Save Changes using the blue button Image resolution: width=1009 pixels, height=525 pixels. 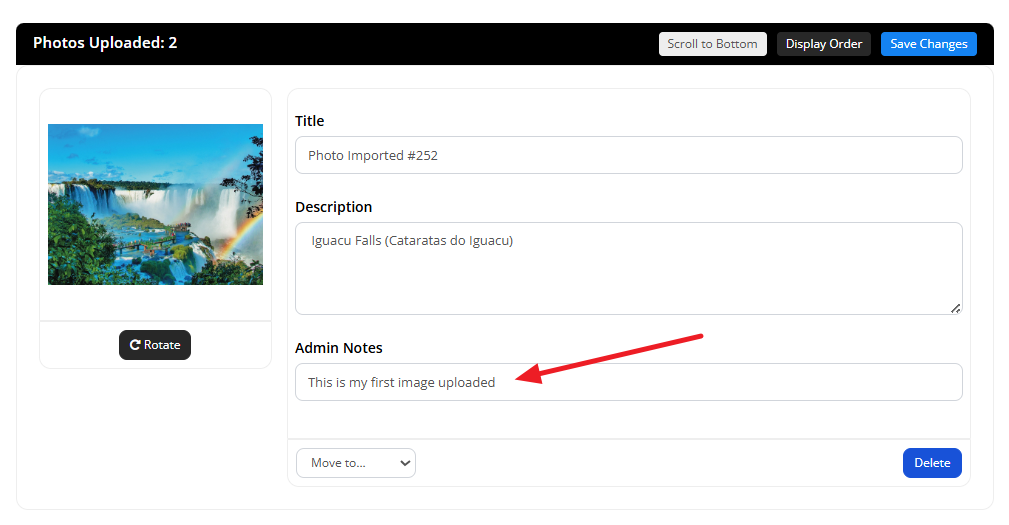click(929, 44)
